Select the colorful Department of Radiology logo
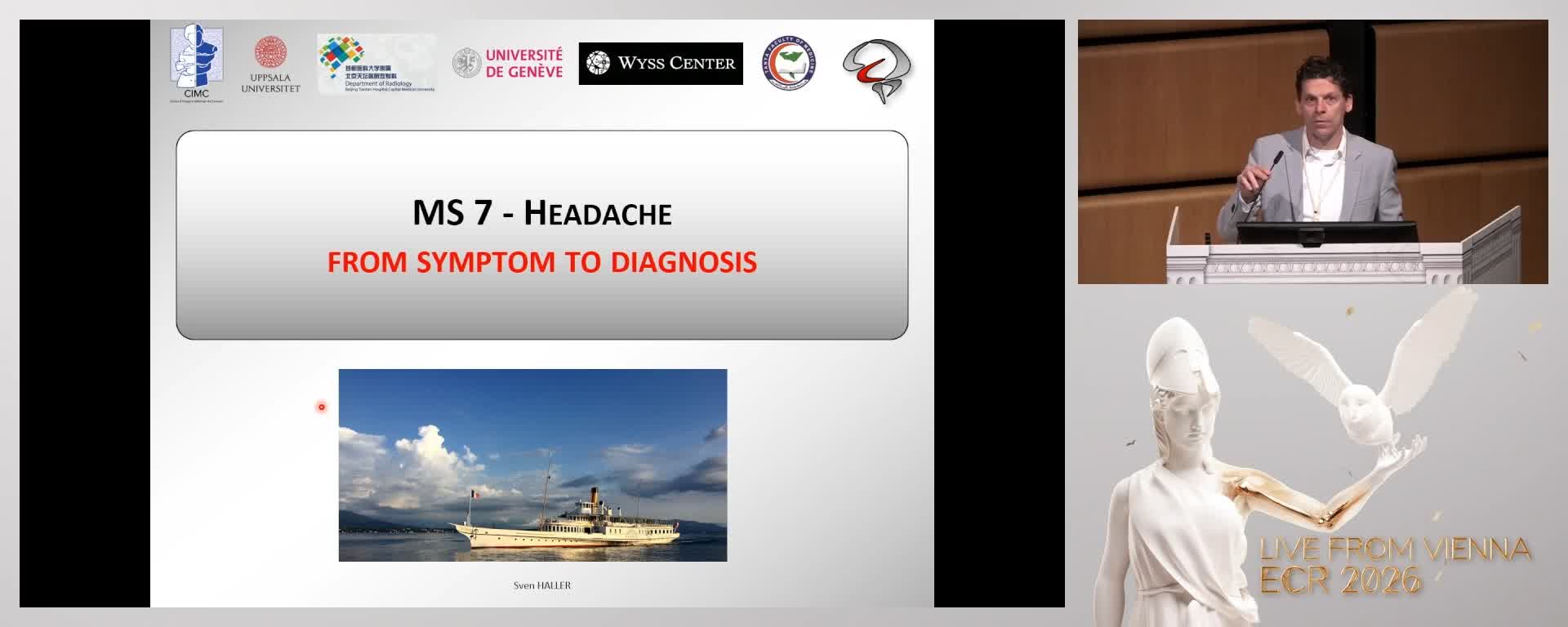This screenshot has height=627, width=1568. pos(376,64)
